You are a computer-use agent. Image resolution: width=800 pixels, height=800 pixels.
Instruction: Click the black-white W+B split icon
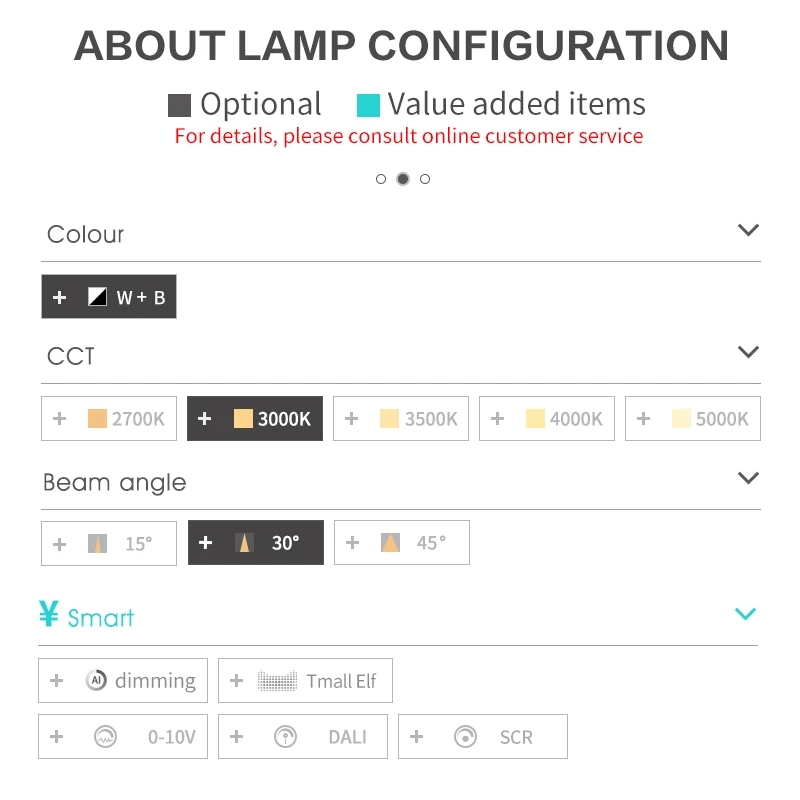pyautogui.click(x=97, y=296)
